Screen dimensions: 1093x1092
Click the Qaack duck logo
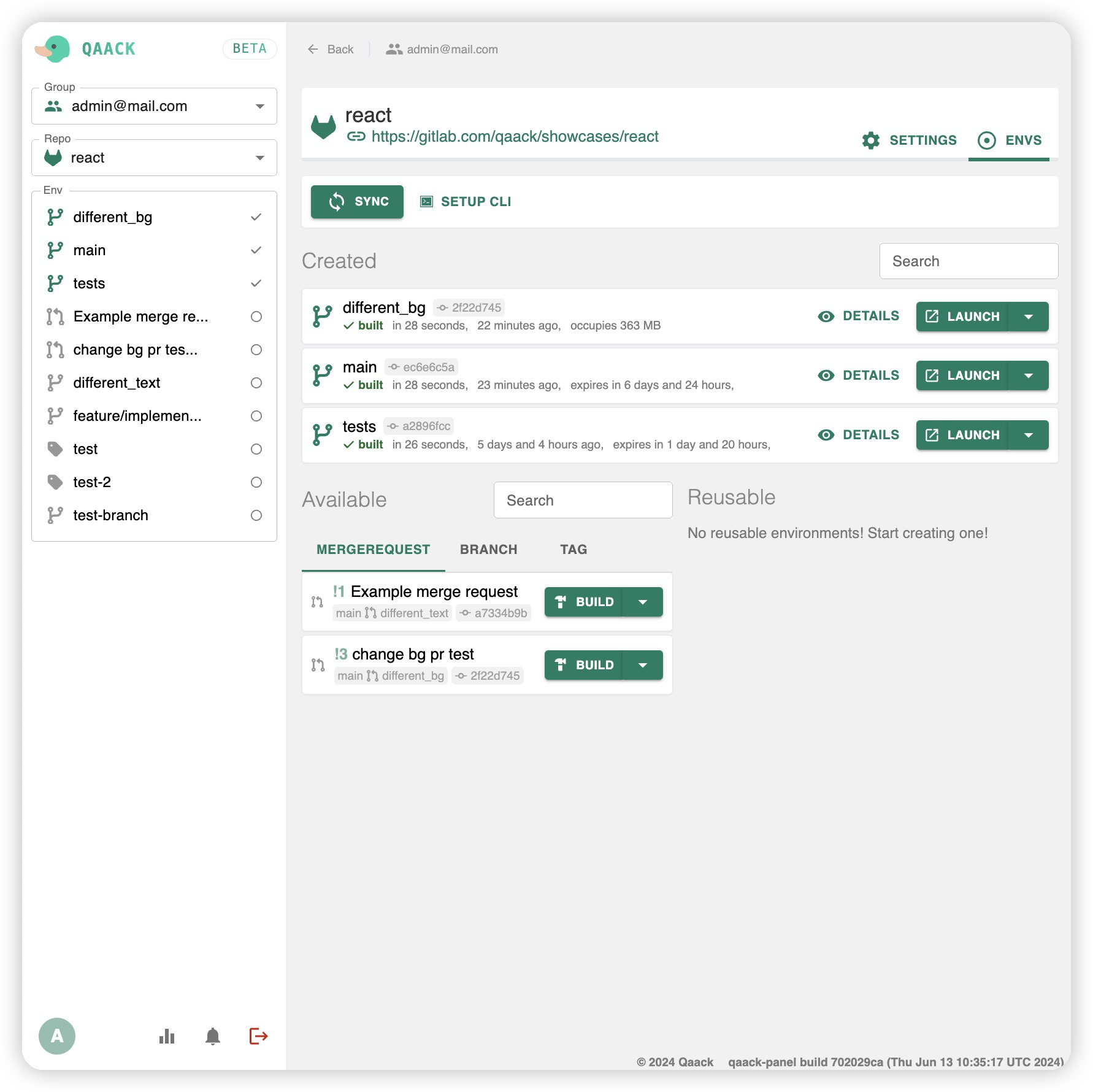tap(54, 49)
